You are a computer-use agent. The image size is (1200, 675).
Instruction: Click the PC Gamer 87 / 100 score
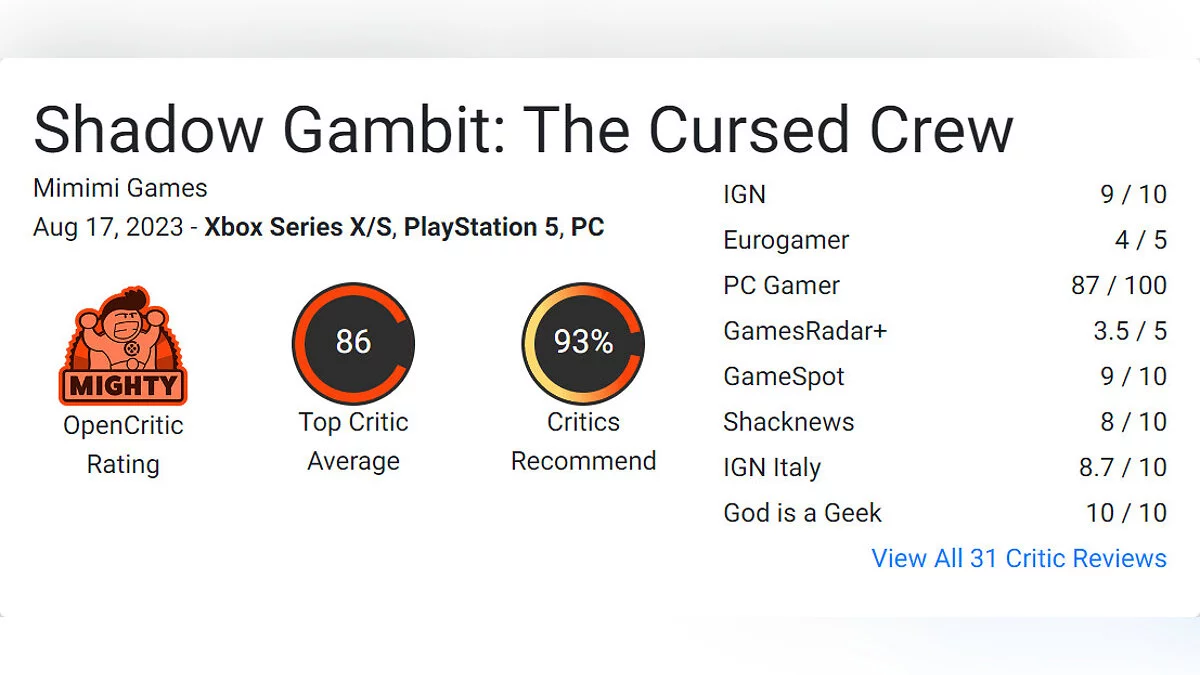click(1118, 285)
